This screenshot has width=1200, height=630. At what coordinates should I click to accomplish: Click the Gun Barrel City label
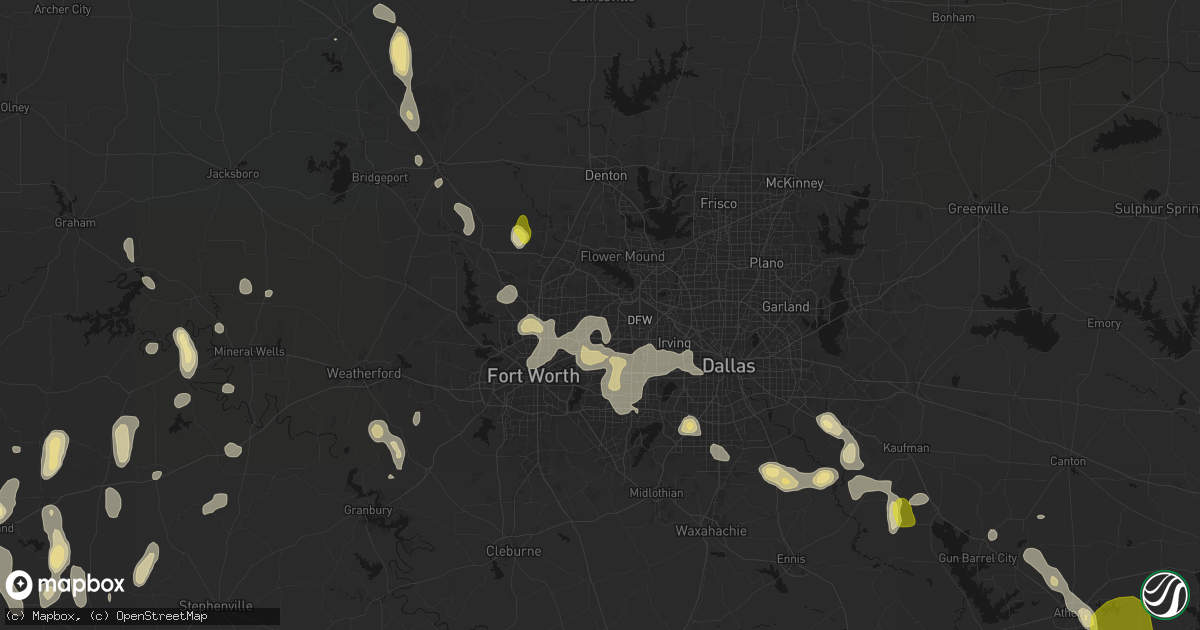click(977, 557)
